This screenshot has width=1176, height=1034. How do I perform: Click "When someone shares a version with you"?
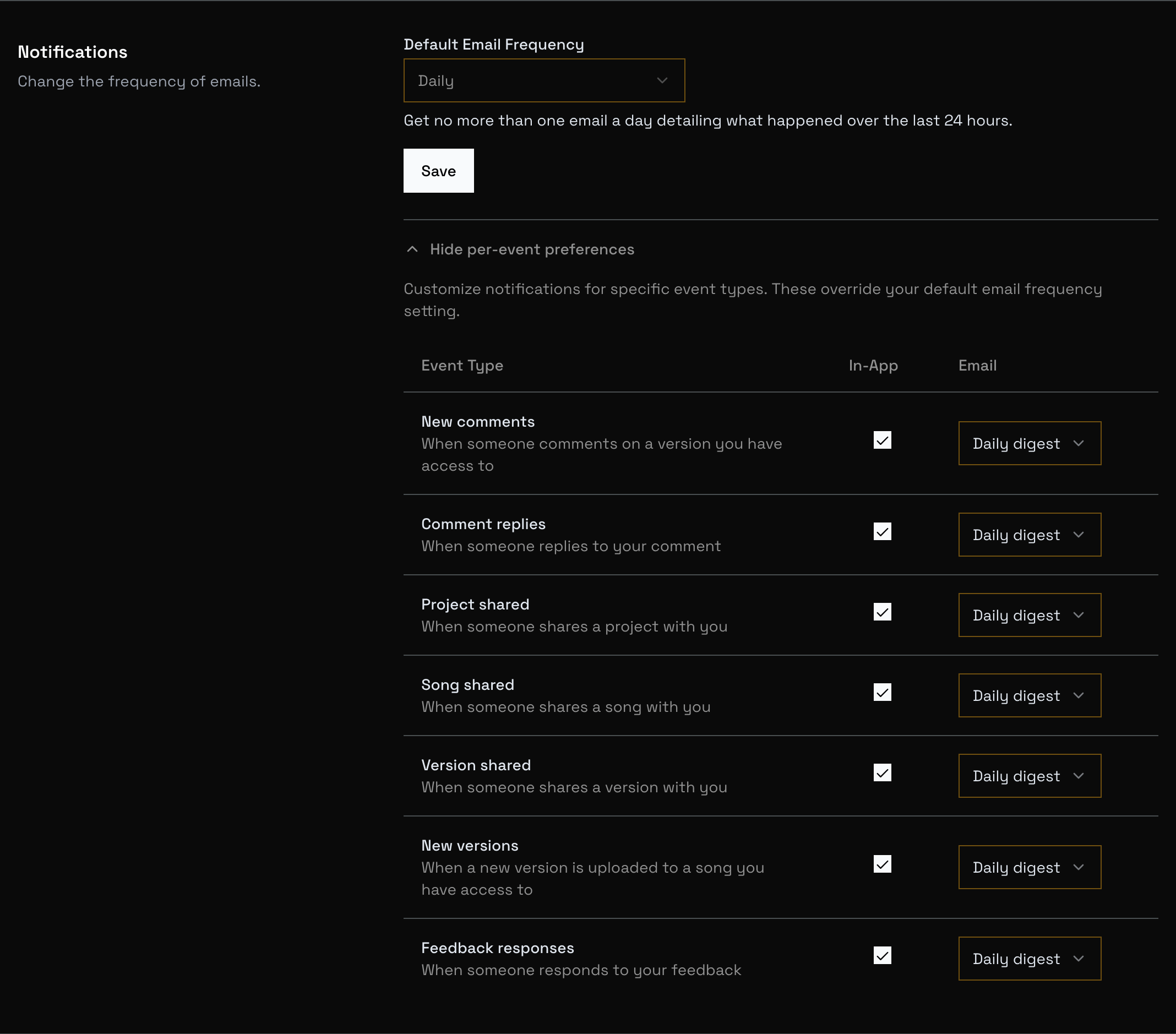574,787
